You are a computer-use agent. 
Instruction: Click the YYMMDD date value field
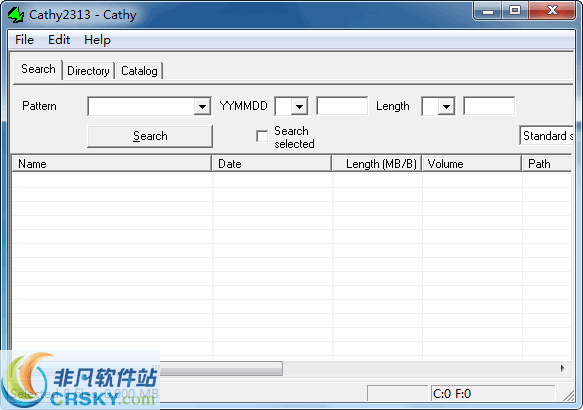[342, 106]
